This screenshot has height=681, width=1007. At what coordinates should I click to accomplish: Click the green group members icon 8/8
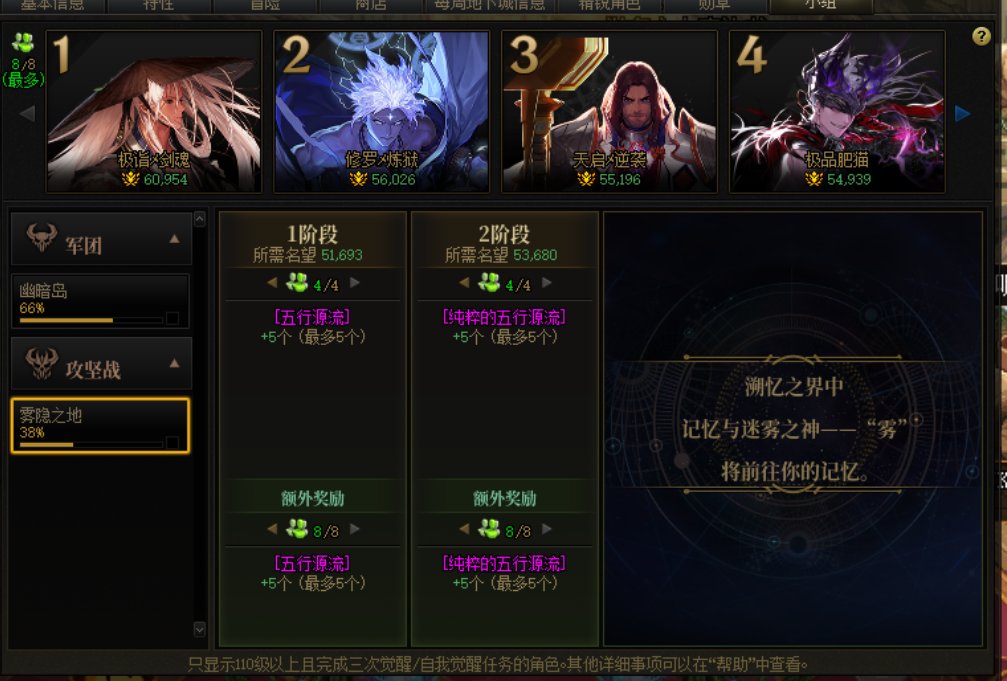coord(23,43)
